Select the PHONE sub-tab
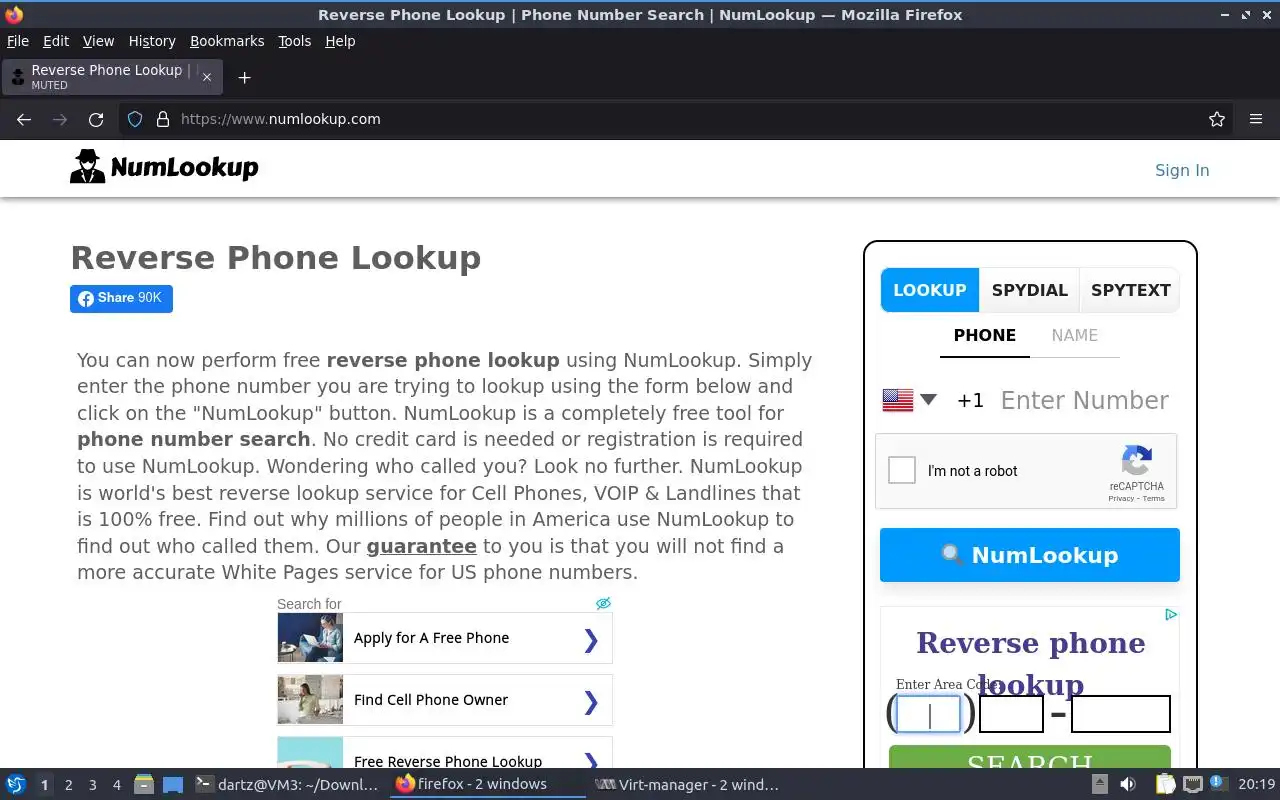Image resolution: width=1280 pixels, height=800 pixels. (x=985, y=336)
